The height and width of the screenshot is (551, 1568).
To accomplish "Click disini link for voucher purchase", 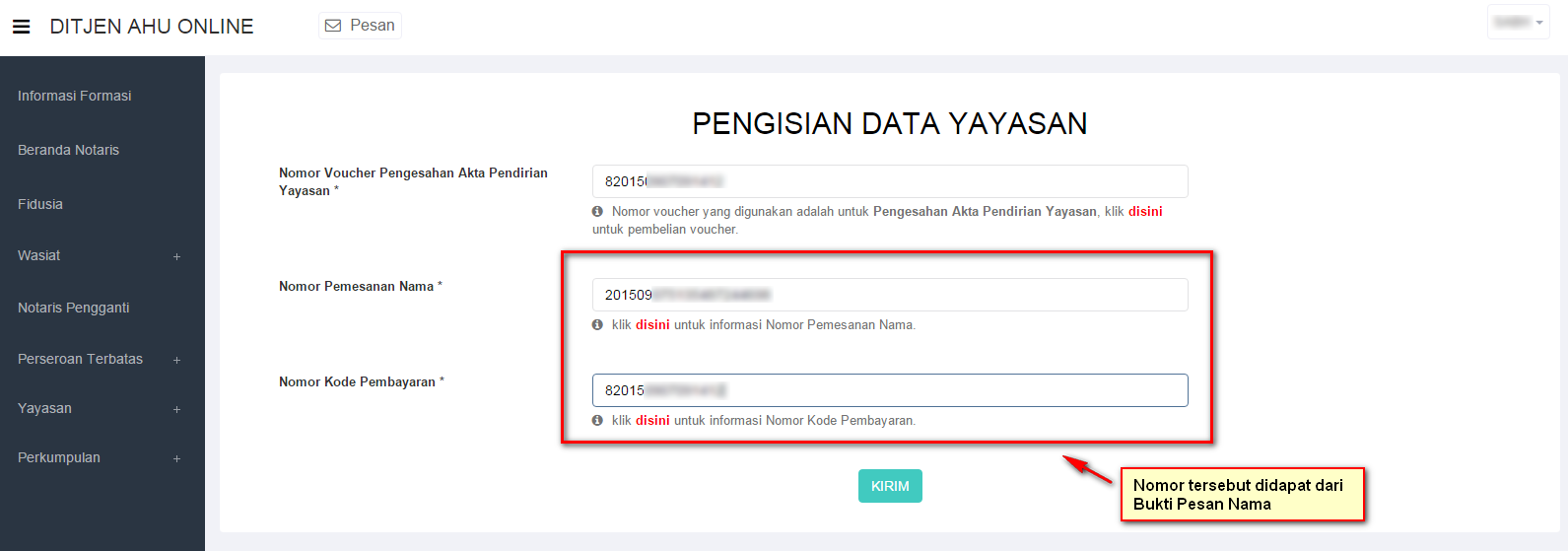I will click(x=1145, y=211).
